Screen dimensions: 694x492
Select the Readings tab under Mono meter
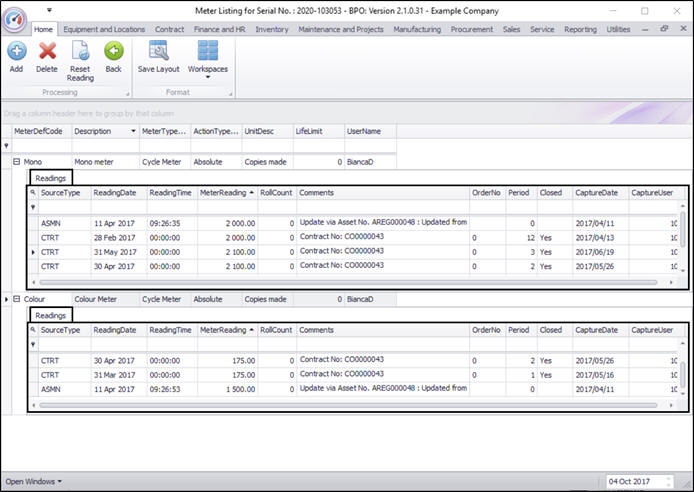(x=50, y=177)
